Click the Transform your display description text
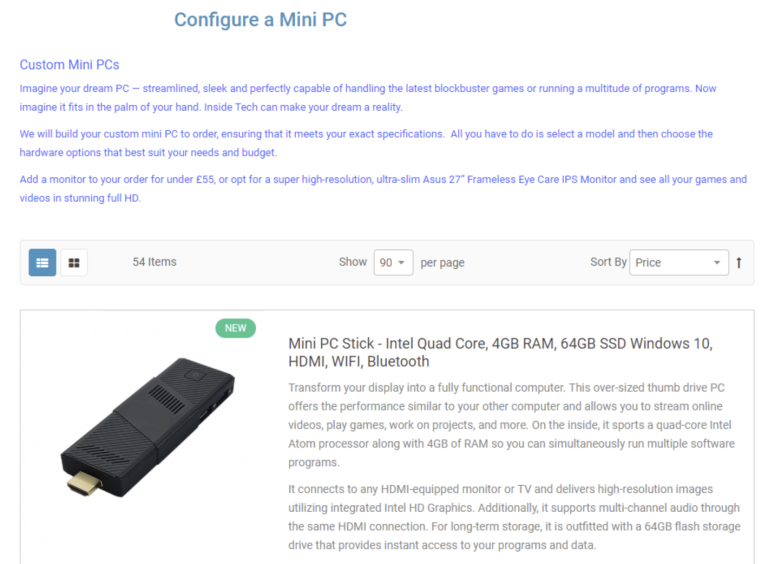Viewport: 768px width, 564px height. pos(511,425)
